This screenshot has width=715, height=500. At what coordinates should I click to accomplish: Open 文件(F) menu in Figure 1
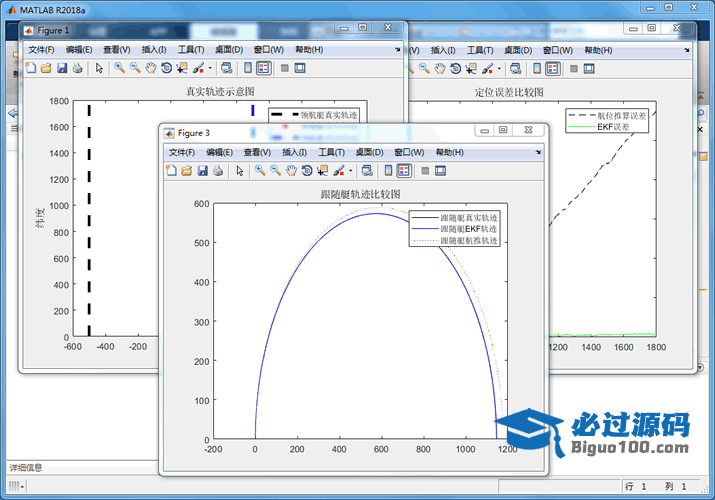pos(41,50)
